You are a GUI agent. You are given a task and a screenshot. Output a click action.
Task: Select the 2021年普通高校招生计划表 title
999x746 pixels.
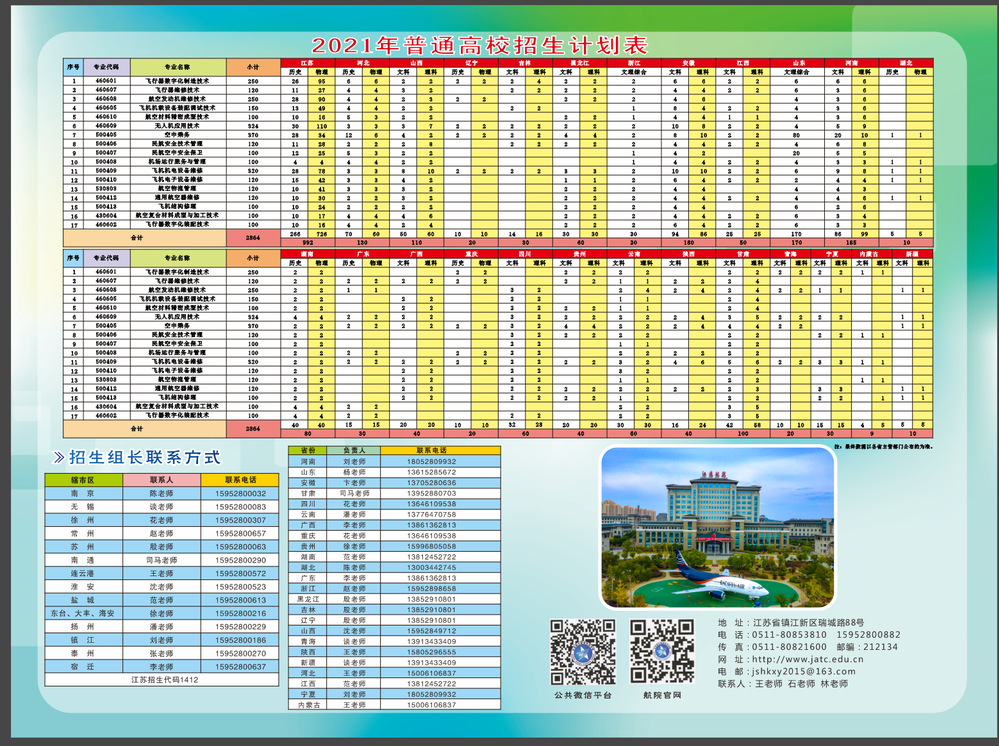click(480, 45)
